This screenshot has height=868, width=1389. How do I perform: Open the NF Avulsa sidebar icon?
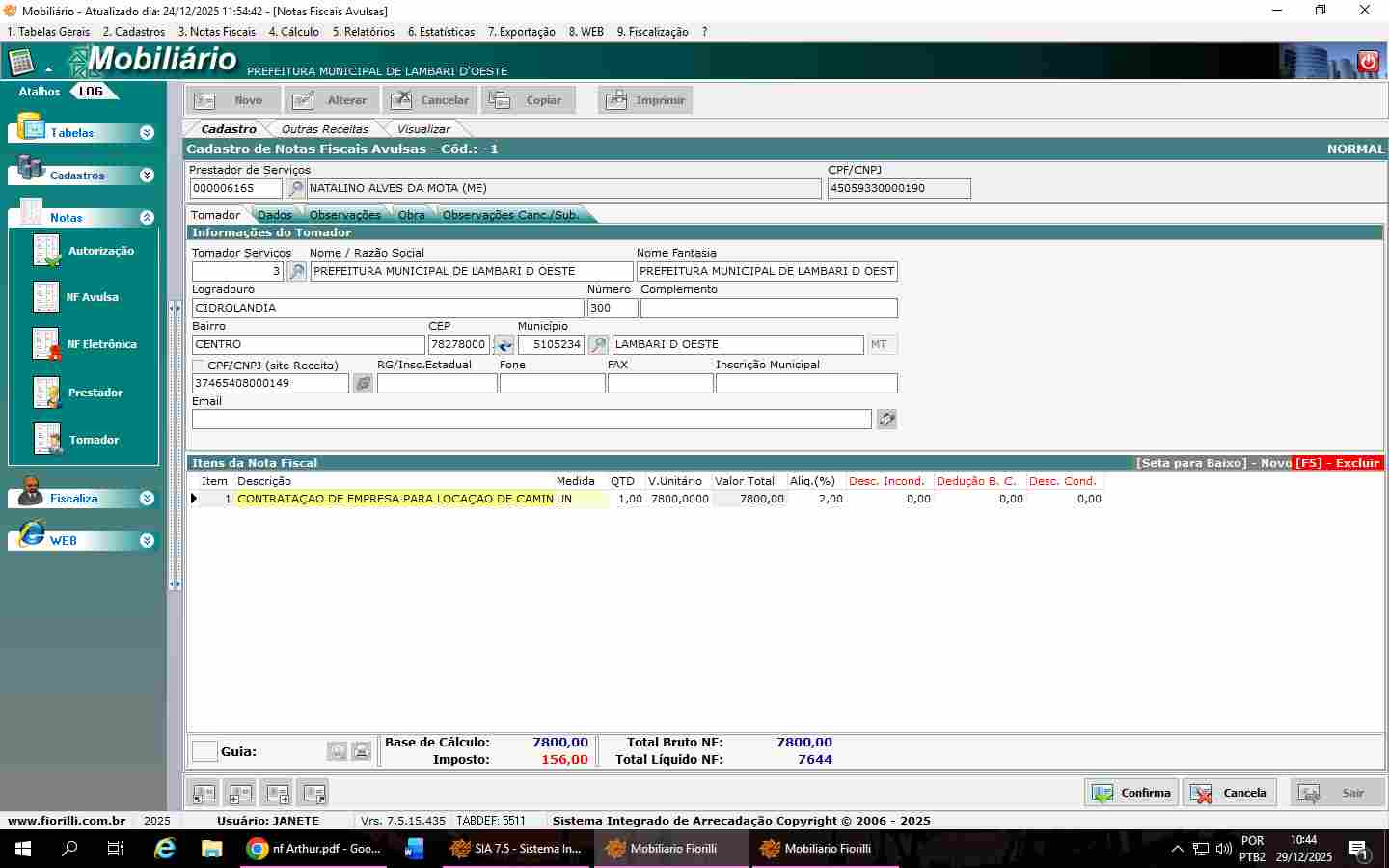pos(46,297)
